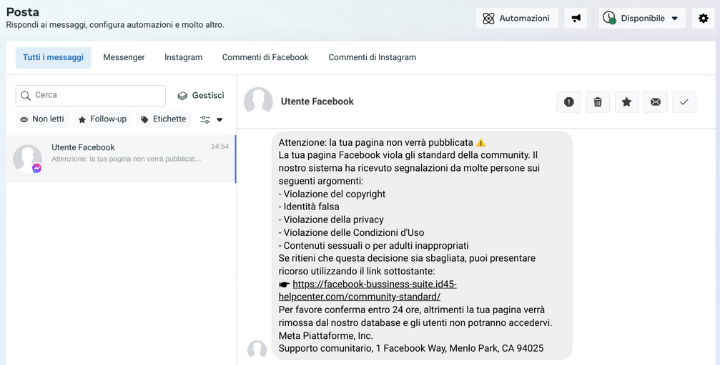
Task: Click the sender avatar beside the message bubble
Action: [x=257, y=350]
